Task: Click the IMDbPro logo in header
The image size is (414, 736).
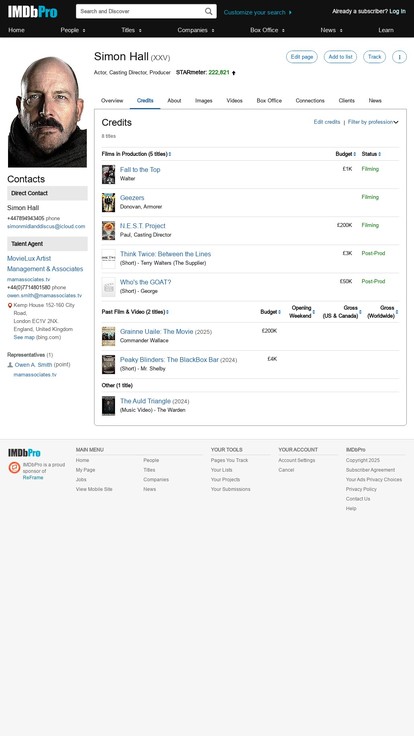Action: (32, 12)
